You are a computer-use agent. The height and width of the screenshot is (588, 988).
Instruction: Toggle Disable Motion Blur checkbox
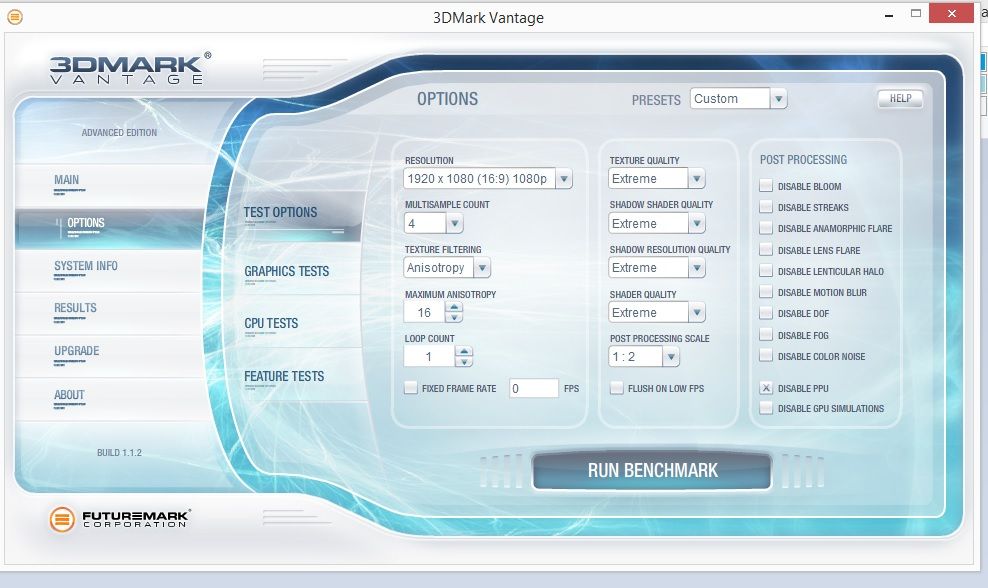pos(766,292)
